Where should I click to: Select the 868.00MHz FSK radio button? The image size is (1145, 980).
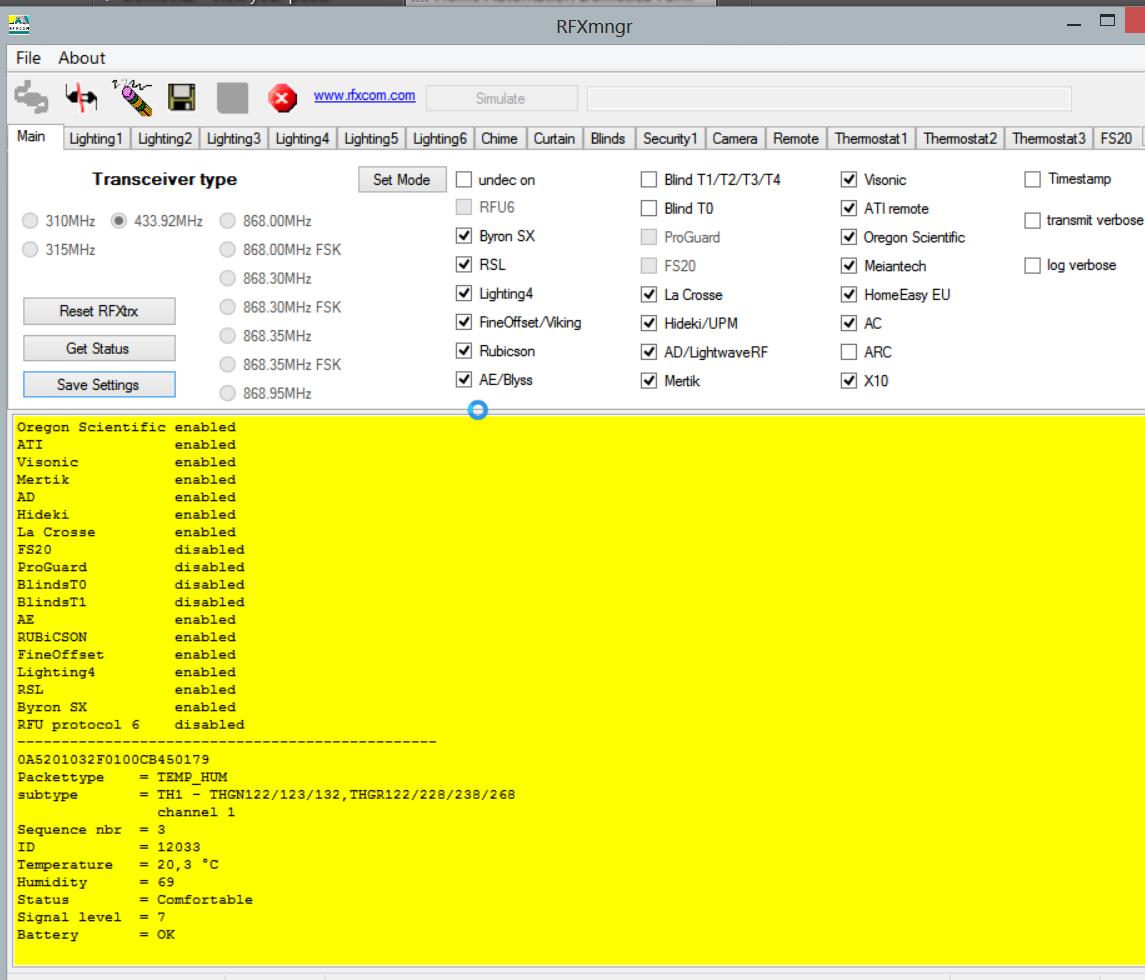228,250
